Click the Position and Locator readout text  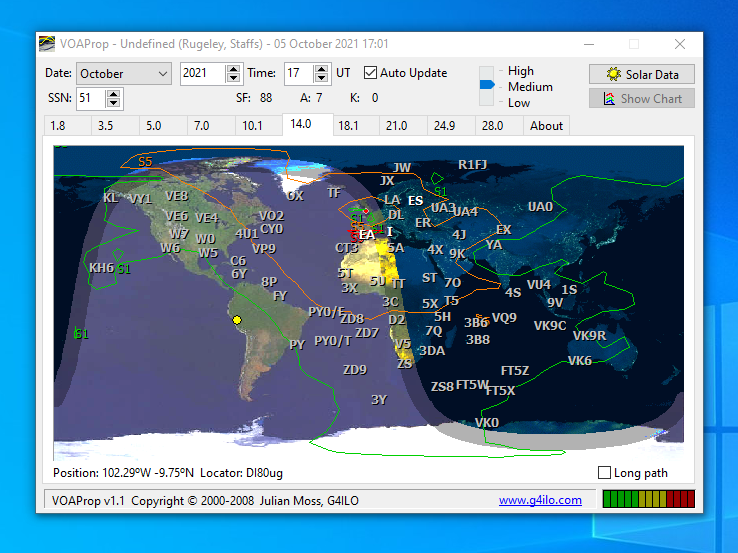168,473
